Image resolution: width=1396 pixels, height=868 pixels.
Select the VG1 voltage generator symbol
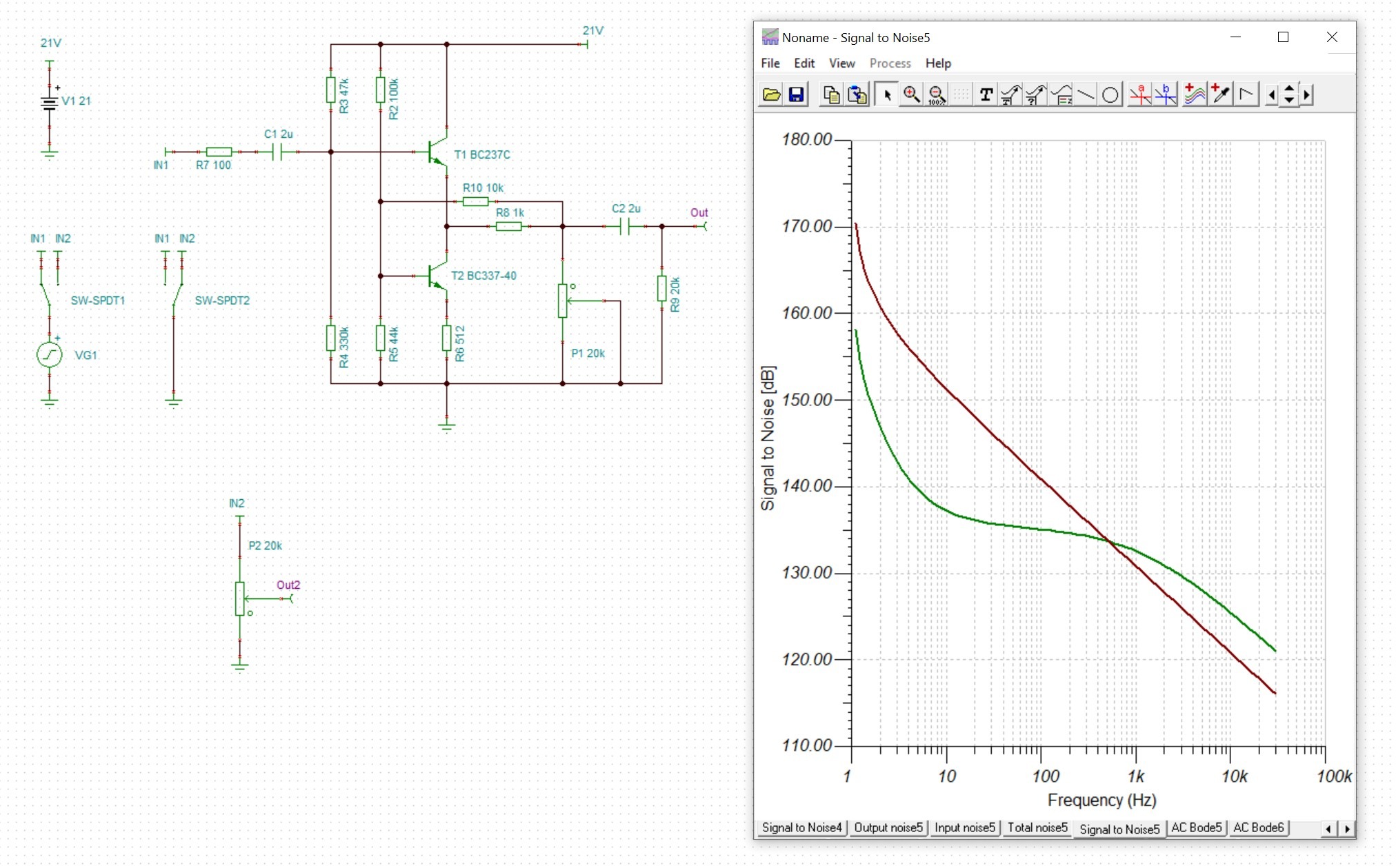pyautogui.click(x=49, y=355)
